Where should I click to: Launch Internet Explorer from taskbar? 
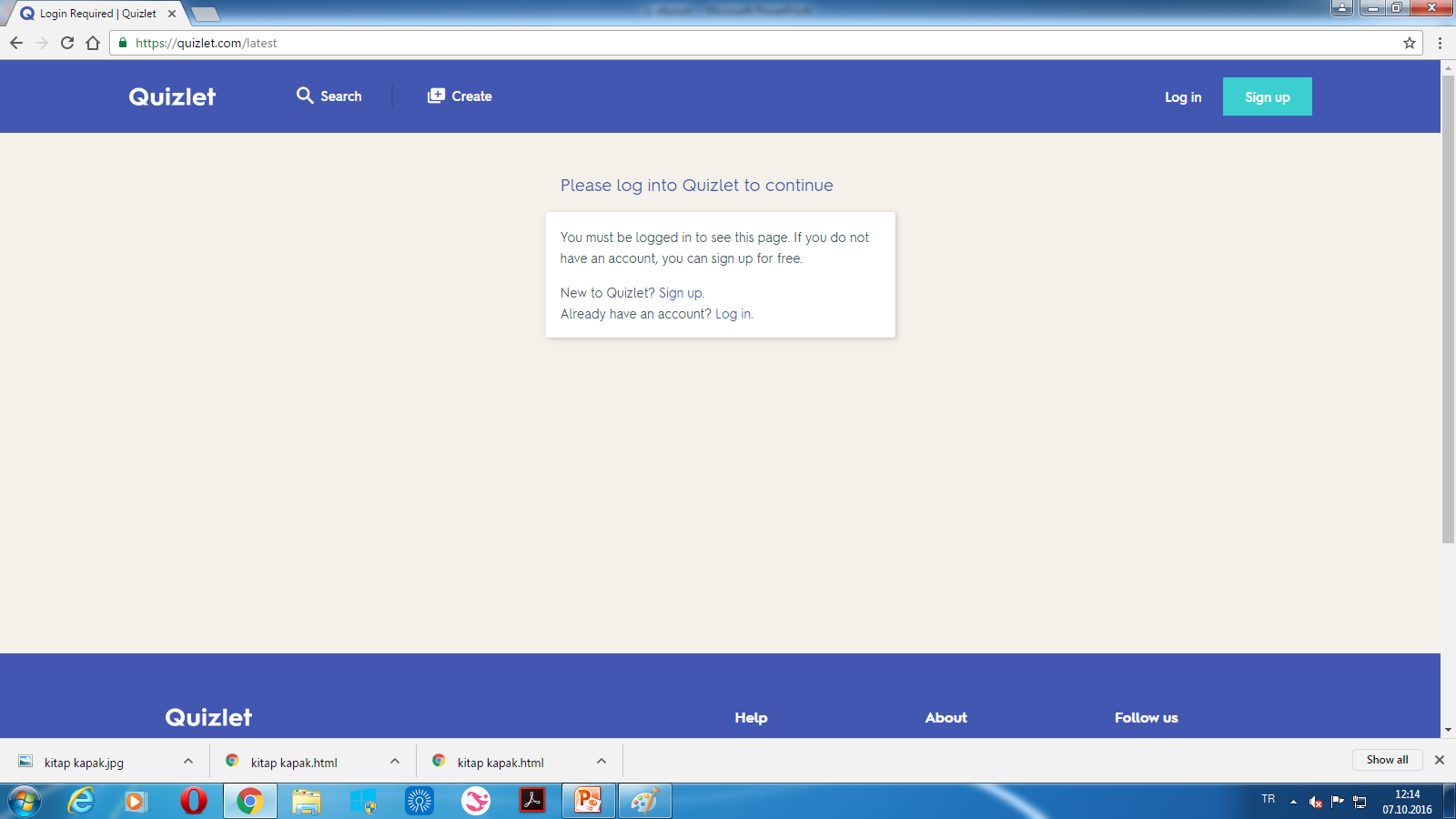click(81, 801)
